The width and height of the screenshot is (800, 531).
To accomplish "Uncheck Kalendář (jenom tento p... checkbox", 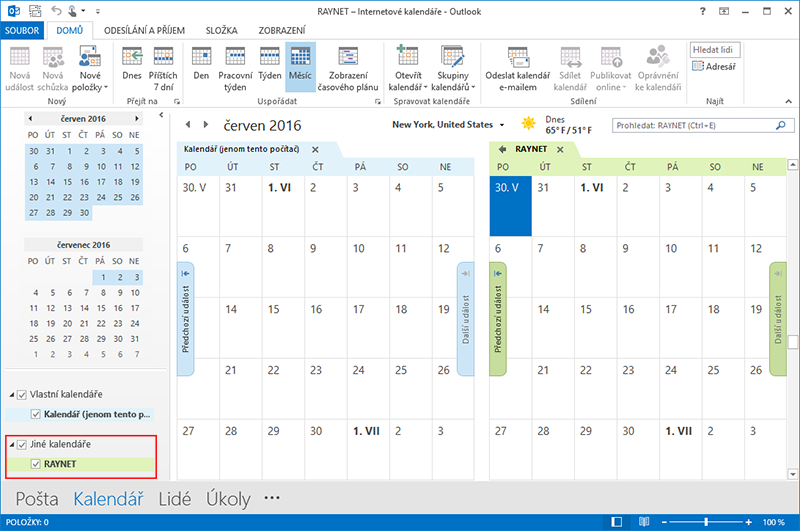I will click(35, 414).
